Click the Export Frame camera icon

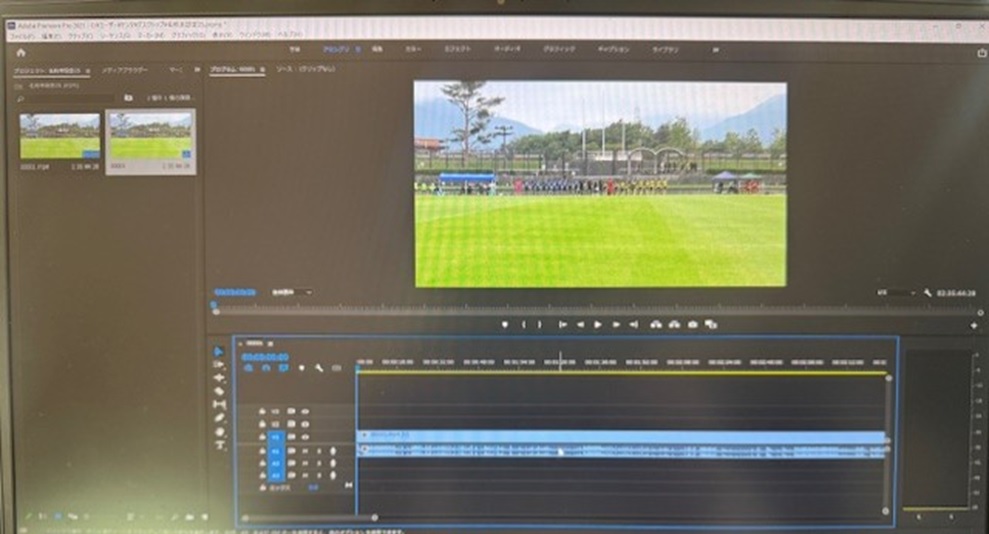[692, 324]
